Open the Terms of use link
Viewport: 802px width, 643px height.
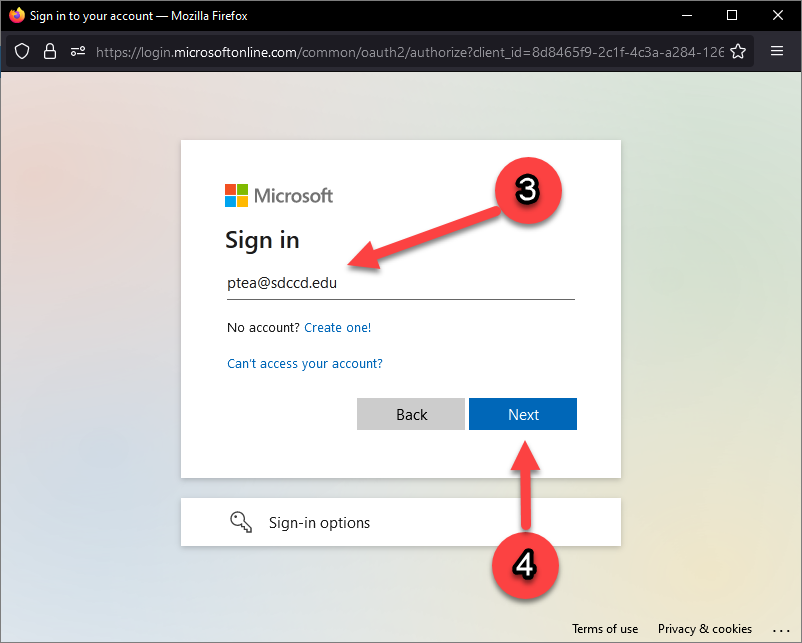pyautogui.click(x=605, y=629)
